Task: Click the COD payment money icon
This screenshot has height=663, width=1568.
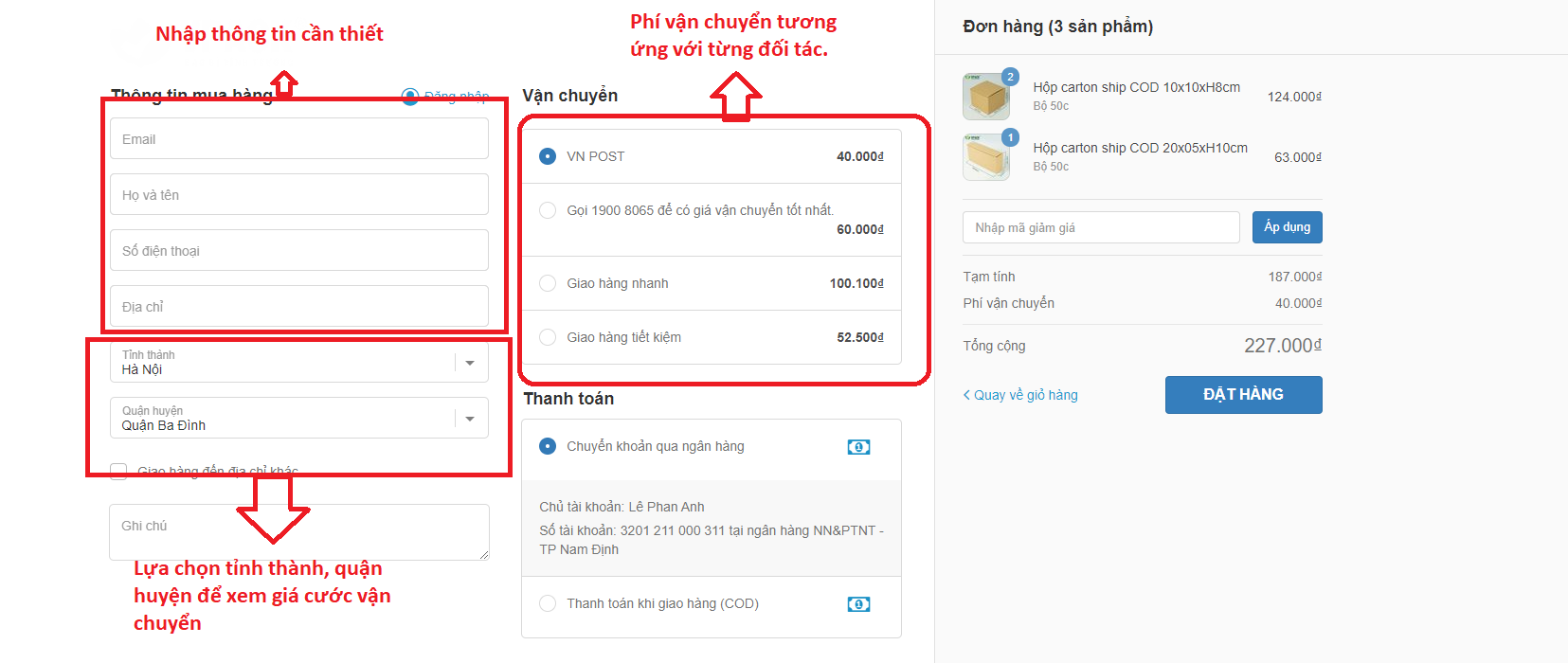Action: pos(858,604)
